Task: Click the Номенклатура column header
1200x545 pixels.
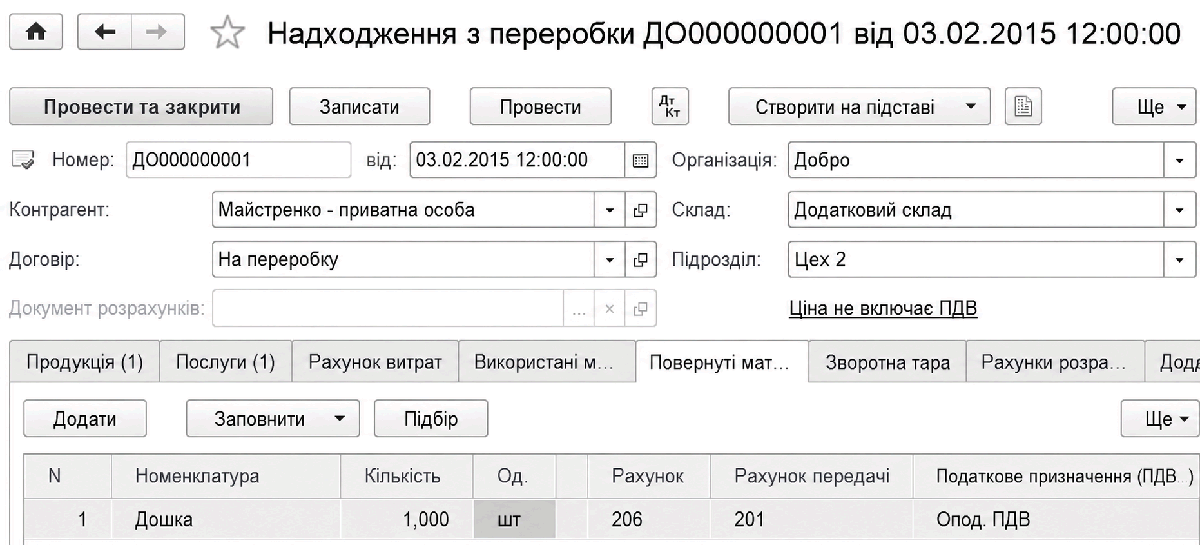Action: tap(227, 477)
